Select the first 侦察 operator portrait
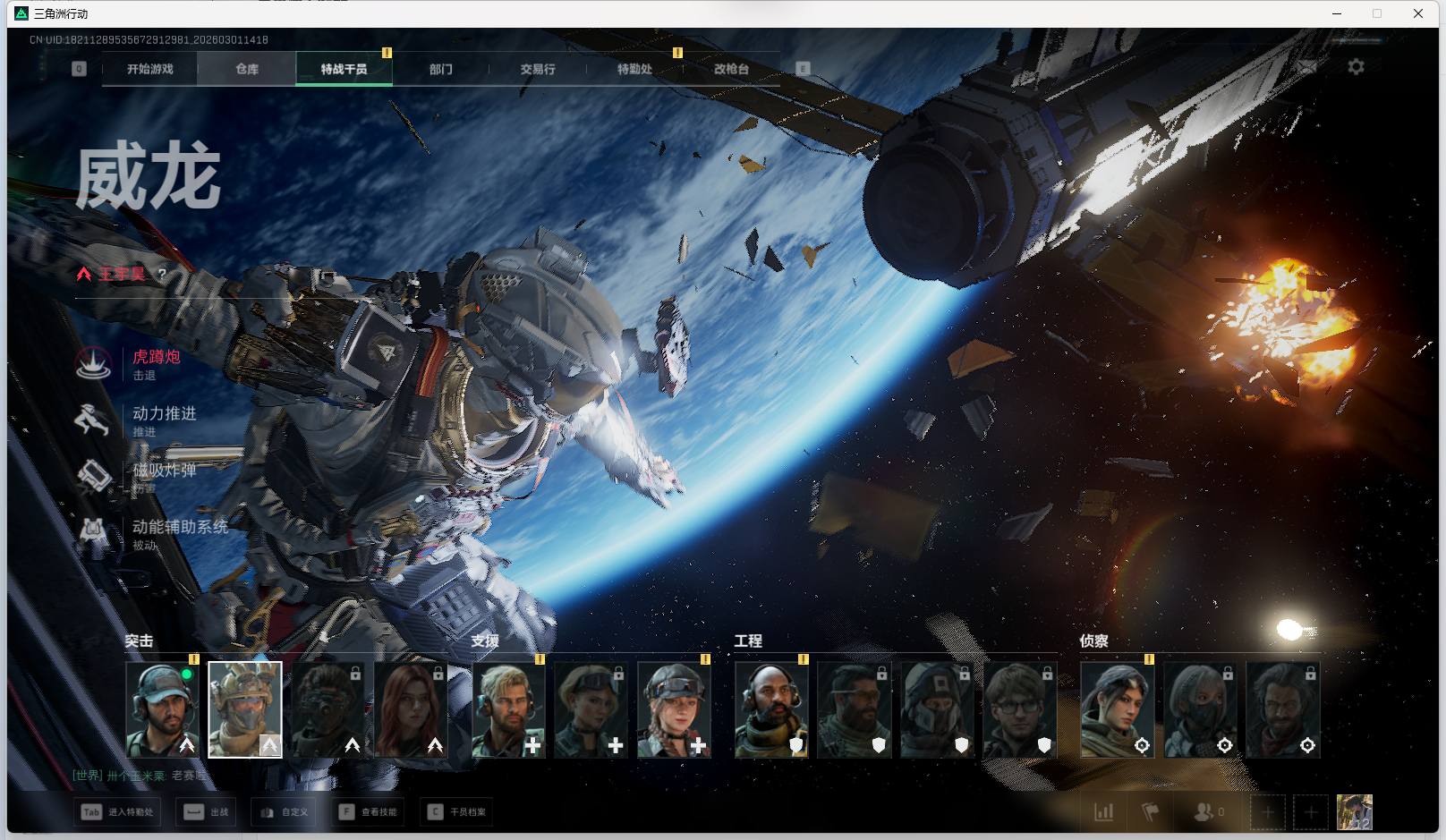 [1117, 709]
